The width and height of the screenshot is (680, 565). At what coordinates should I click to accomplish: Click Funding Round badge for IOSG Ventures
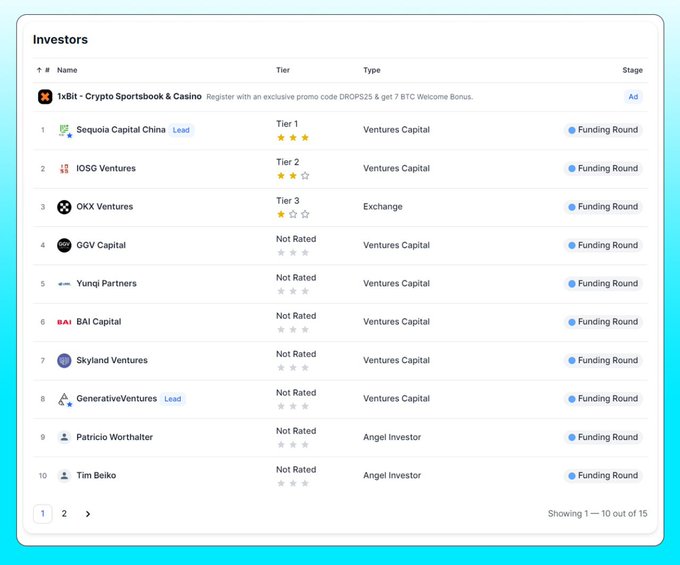[603, 169]
